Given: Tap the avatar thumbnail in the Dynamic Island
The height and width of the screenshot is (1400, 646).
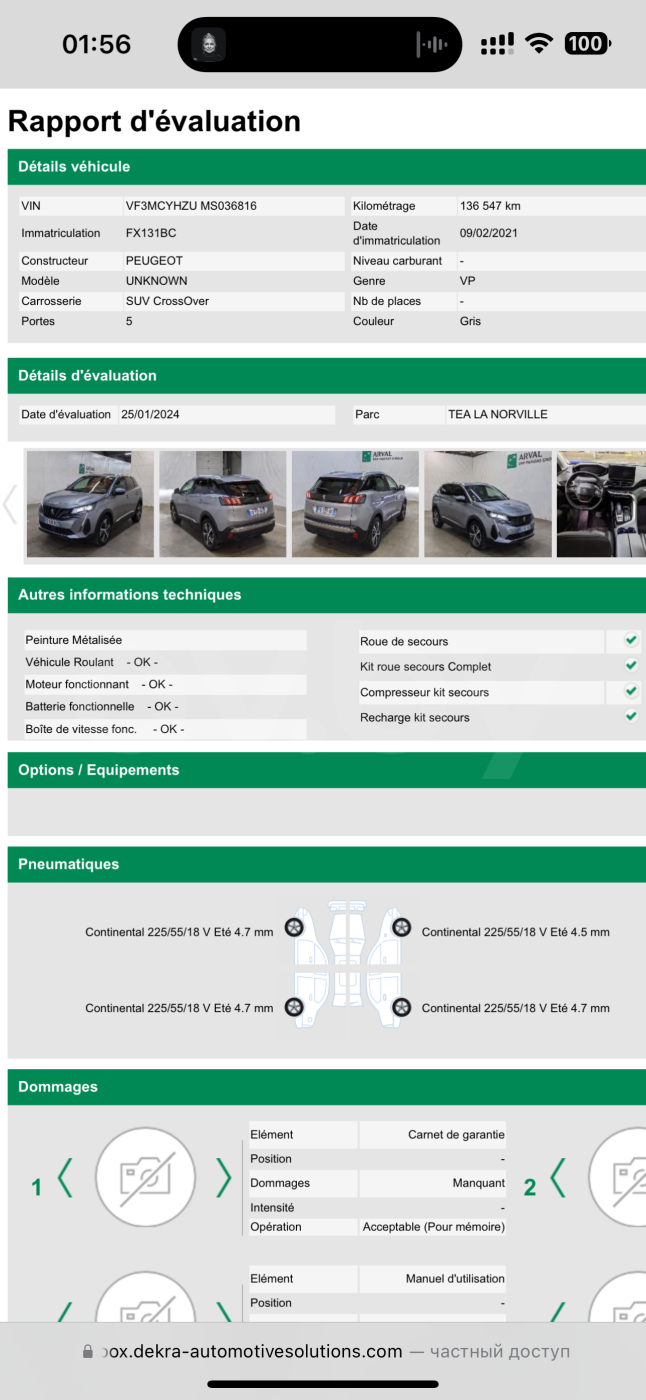Looking at the screenshot, I should 208,44.
